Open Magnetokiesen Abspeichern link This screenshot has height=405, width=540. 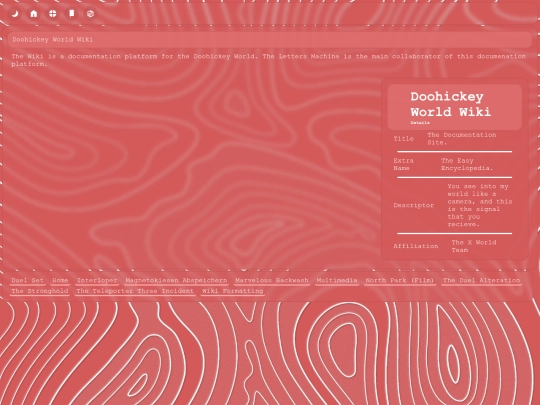point(176,280)
